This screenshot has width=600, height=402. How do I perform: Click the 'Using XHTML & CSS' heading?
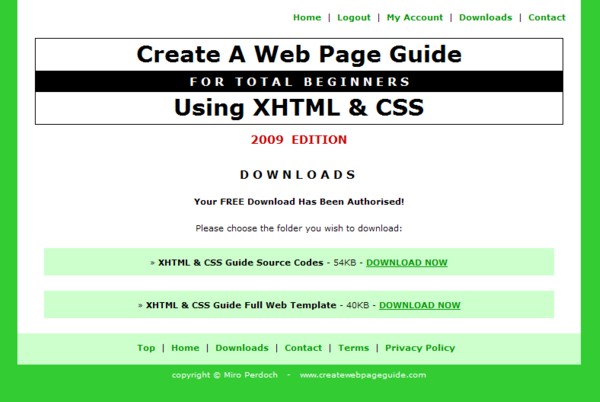point(299,107)
